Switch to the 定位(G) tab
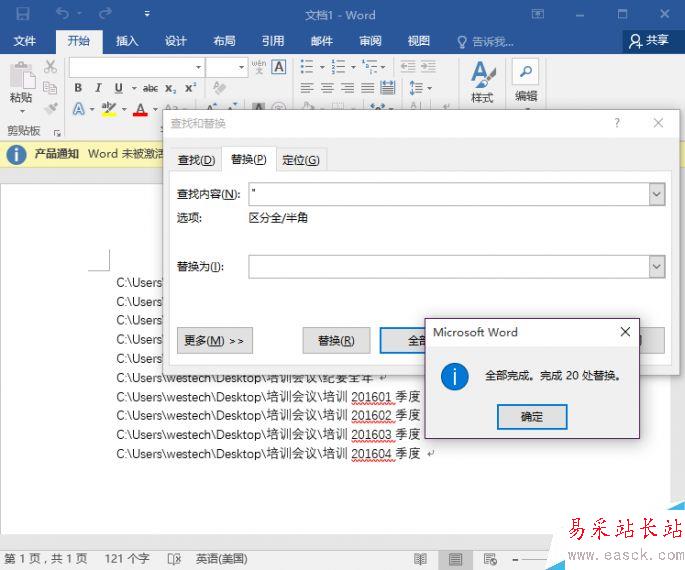Viewport: 685px width, 570px height. tap(301, 160)
